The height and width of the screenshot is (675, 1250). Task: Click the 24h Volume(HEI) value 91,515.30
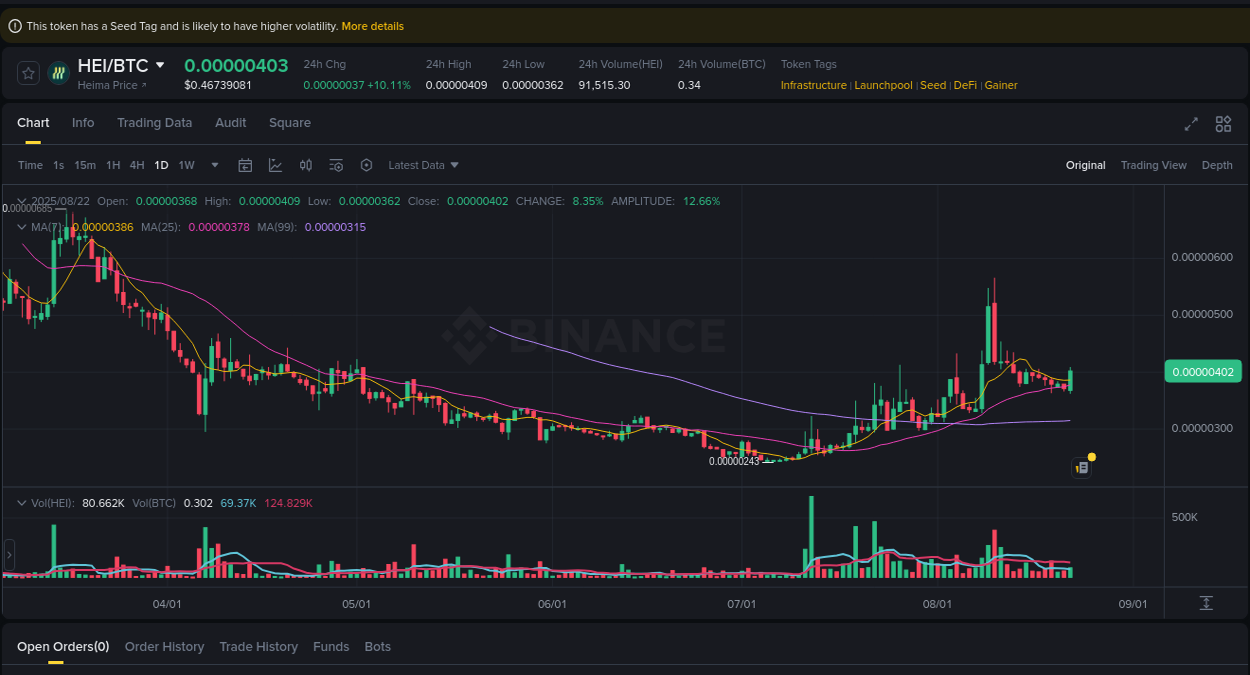point(604,85)
